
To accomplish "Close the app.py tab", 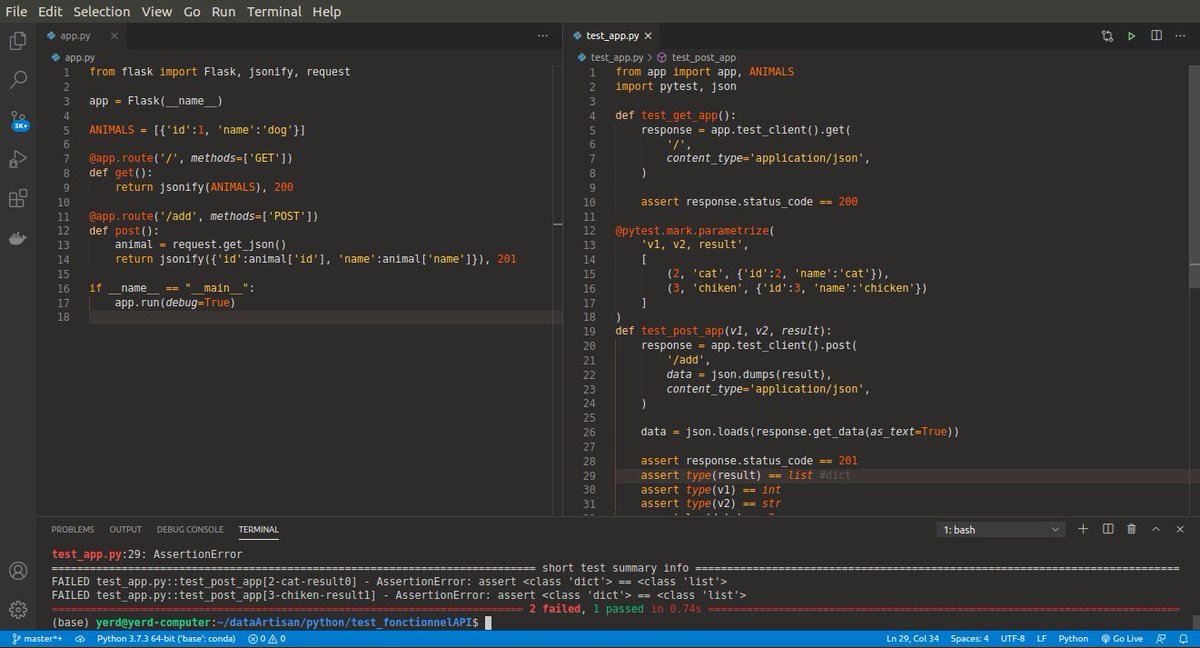I will 115,35.
